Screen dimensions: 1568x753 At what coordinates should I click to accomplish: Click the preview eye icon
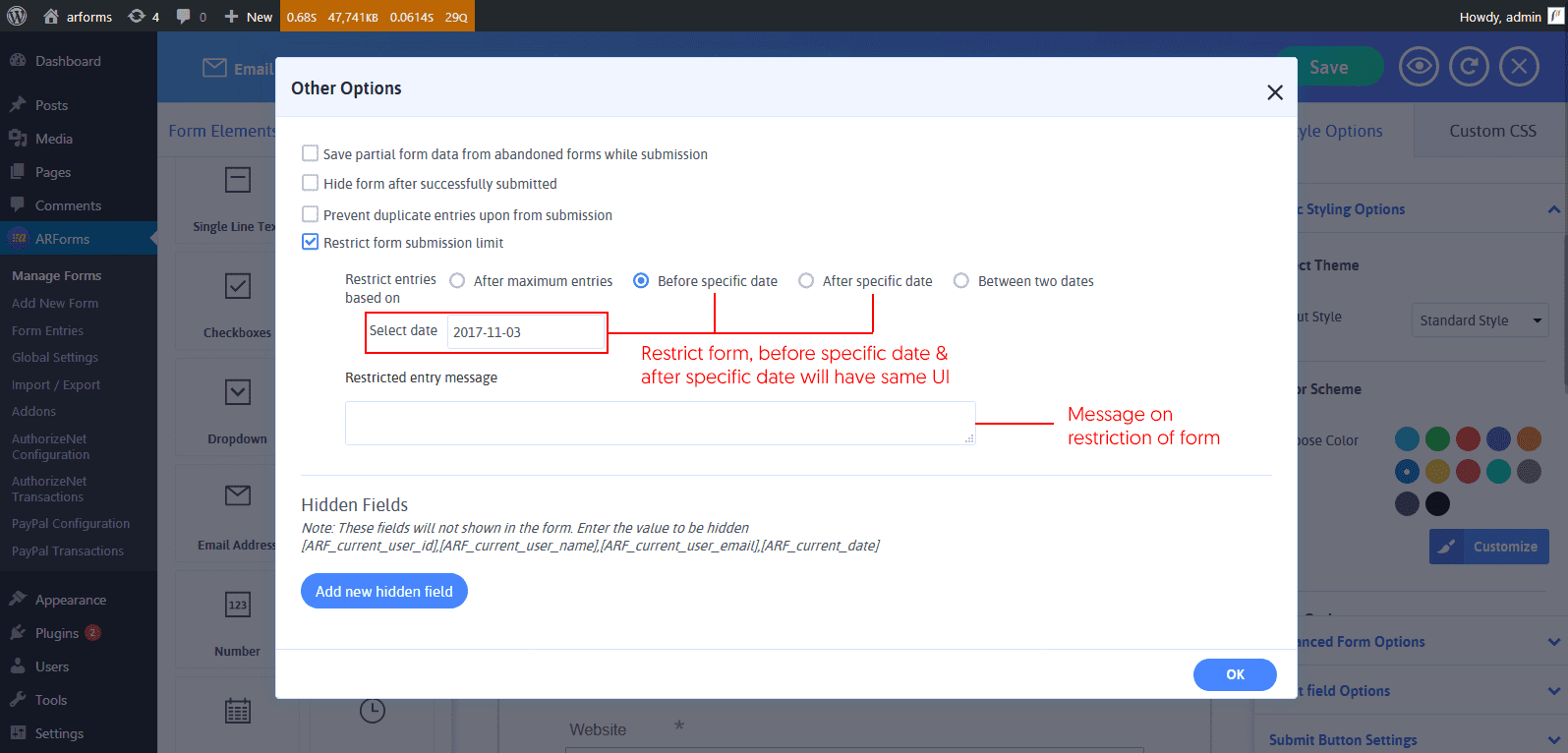point(1419,67)
